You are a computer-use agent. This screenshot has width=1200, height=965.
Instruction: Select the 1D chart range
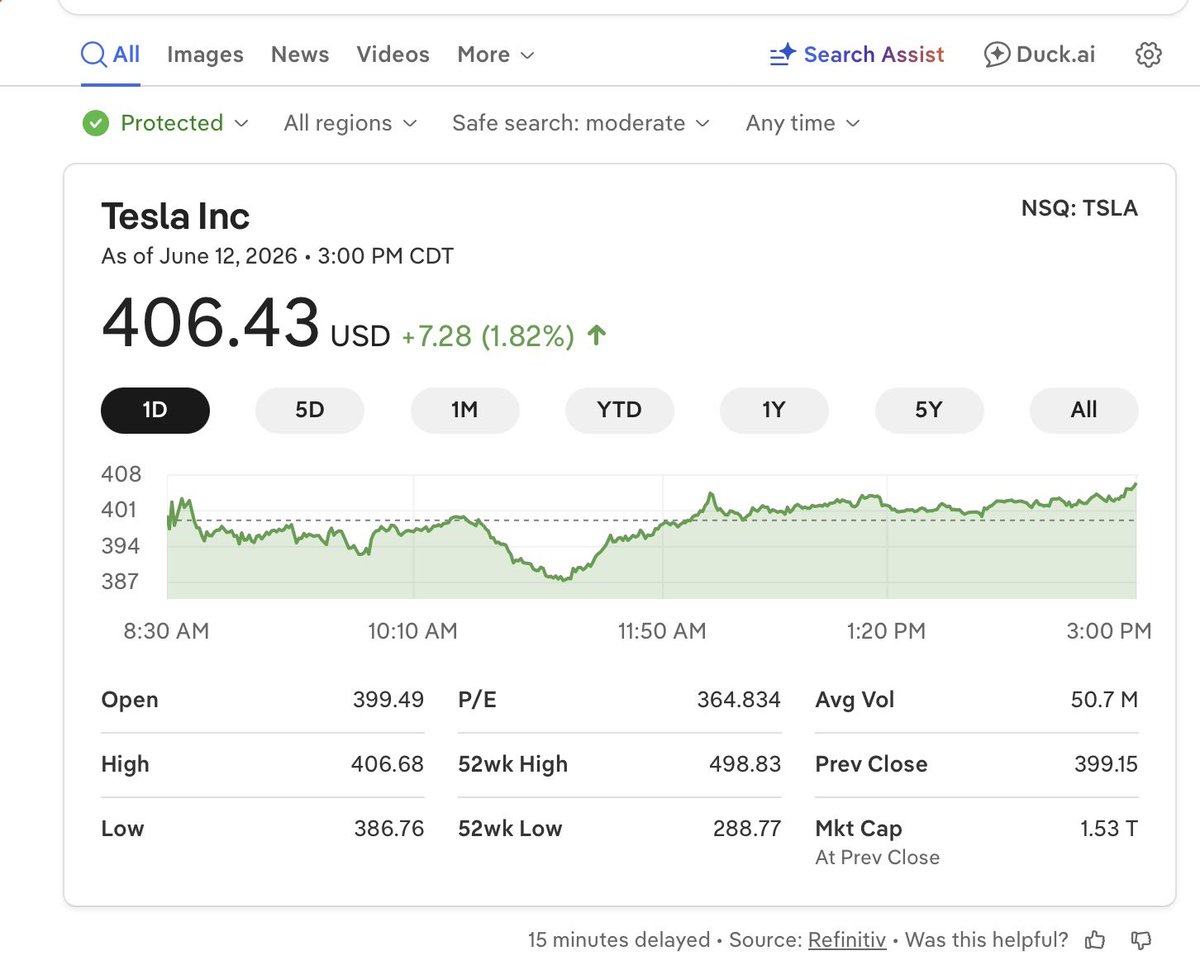(155, 410)
